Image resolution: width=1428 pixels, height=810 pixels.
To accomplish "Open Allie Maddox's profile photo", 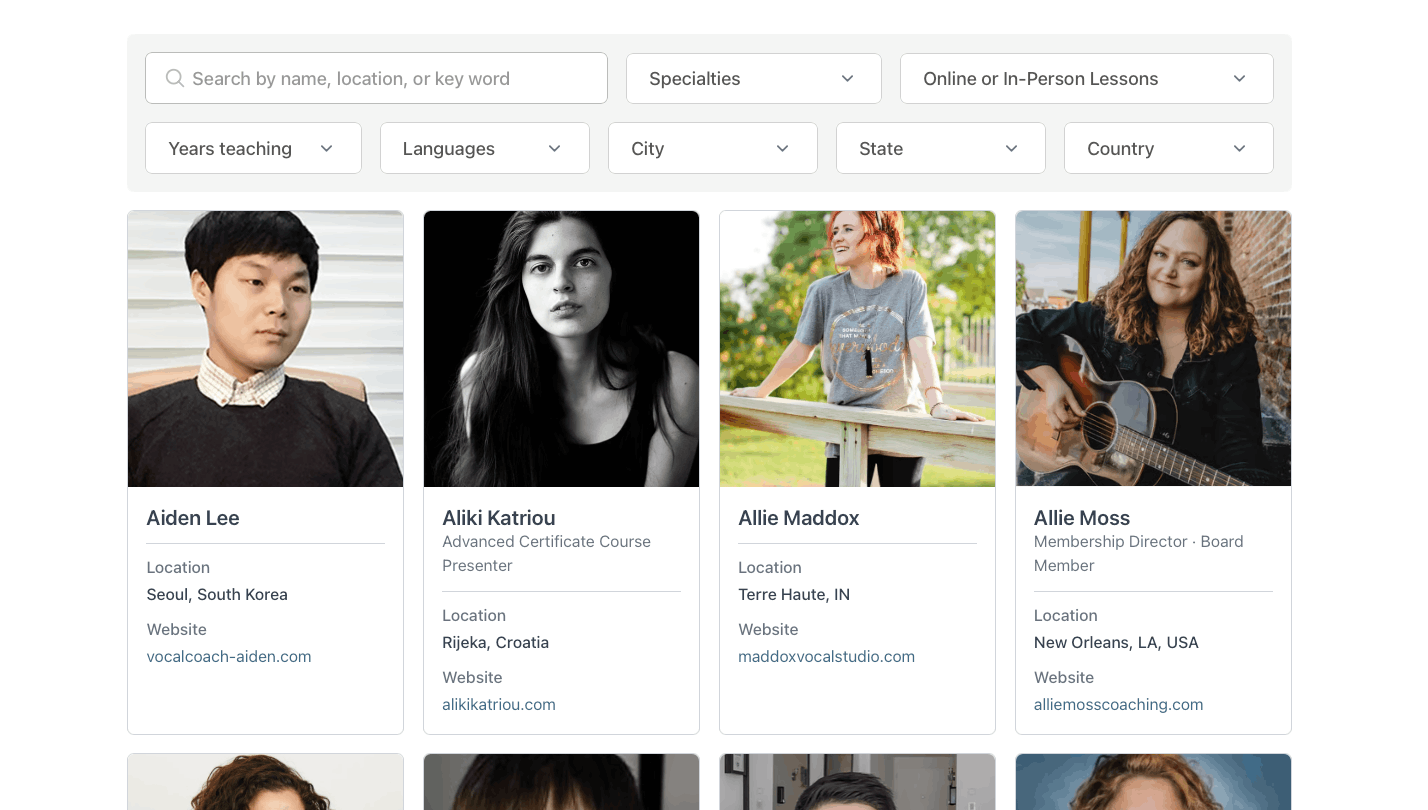I will (857, 349).
